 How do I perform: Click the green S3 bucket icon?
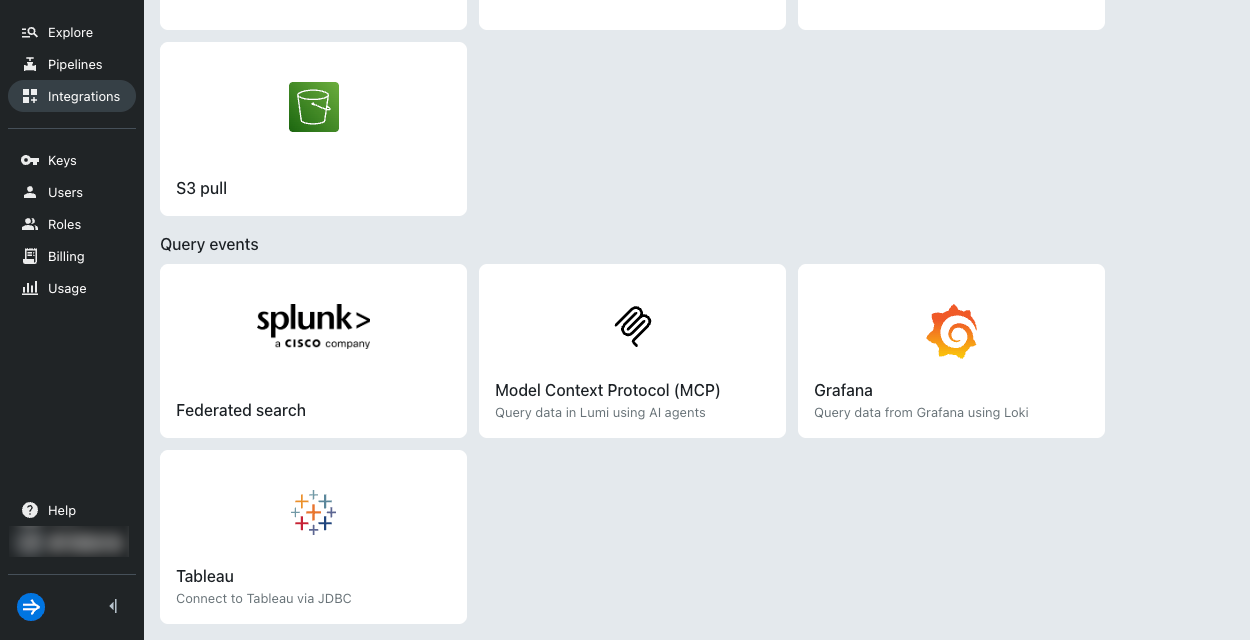[313, 107]
